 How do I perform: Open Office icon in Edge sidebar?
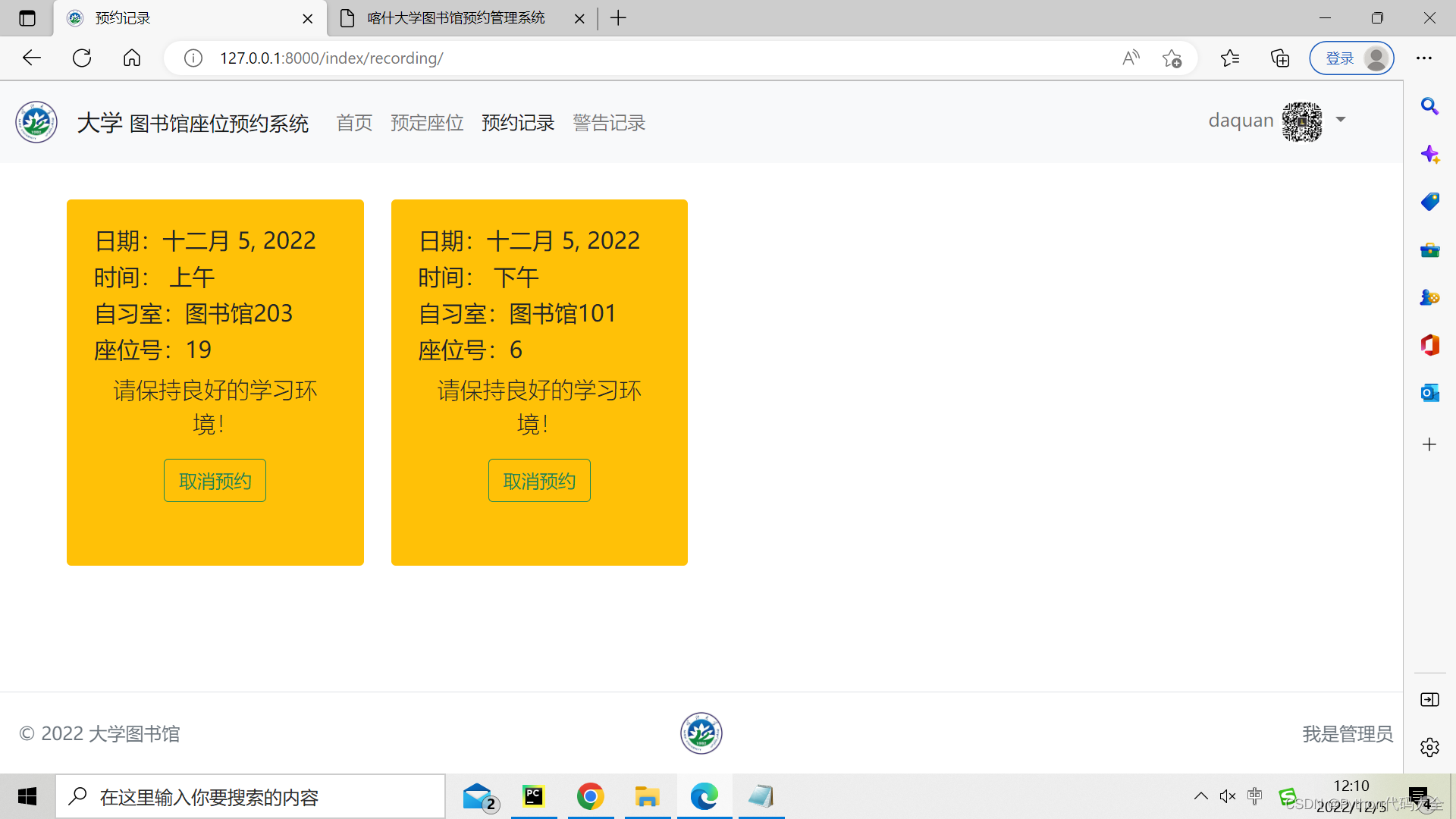point(1429,345)
